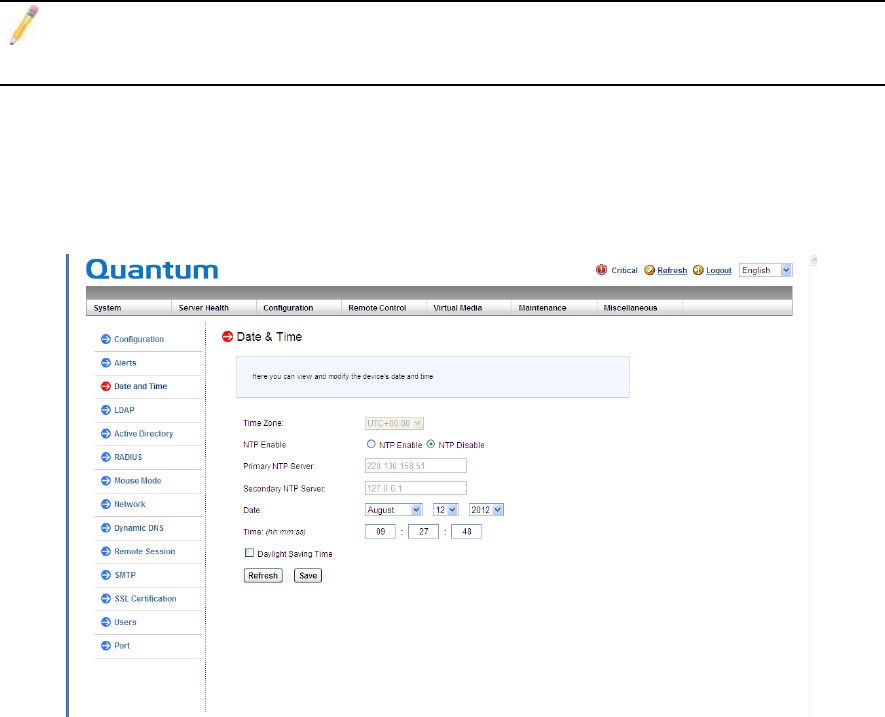Click red arrow icon beside Date and Time

(106, 386)
